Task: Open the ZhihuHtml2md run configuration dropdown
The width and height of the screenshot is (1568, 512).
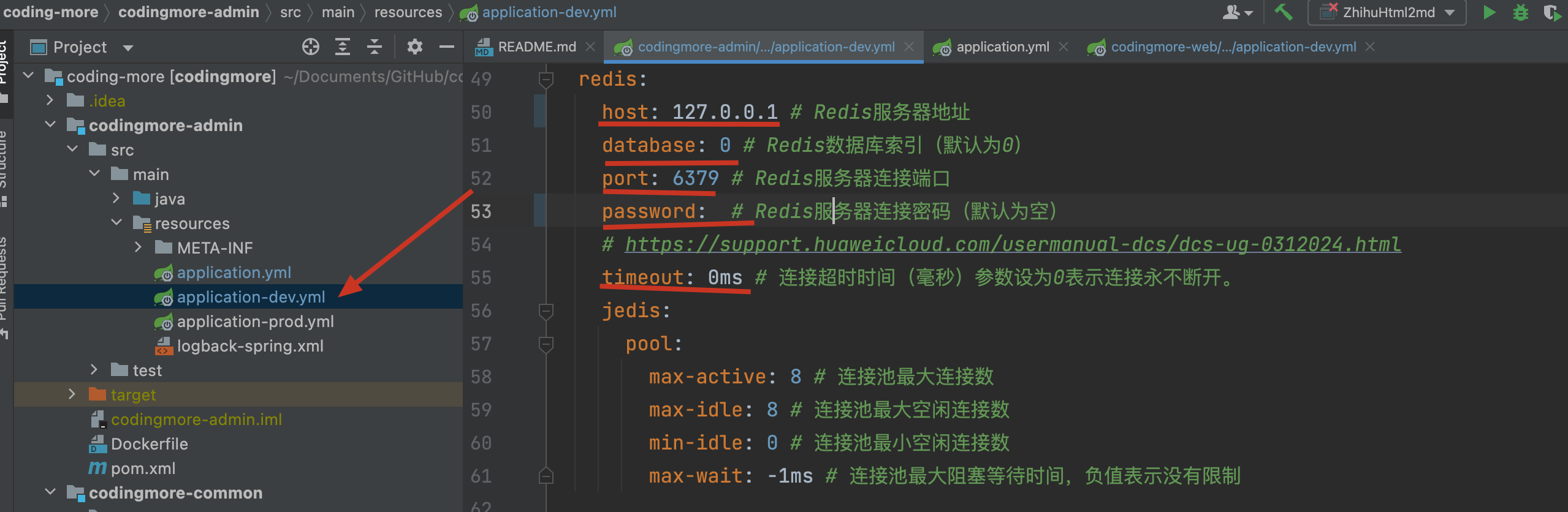Action: (1387, 12)
